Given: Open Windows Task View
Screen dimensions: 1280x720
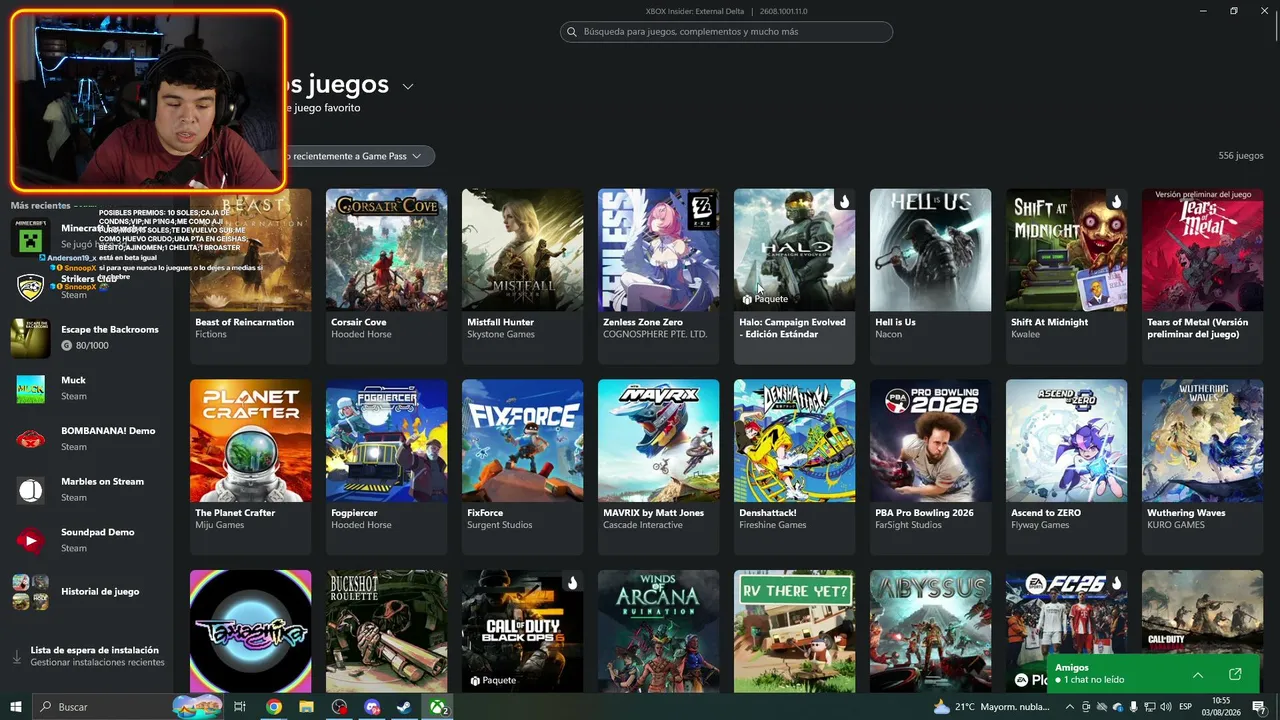Looking at the screenshot, I should coord(240,707).
